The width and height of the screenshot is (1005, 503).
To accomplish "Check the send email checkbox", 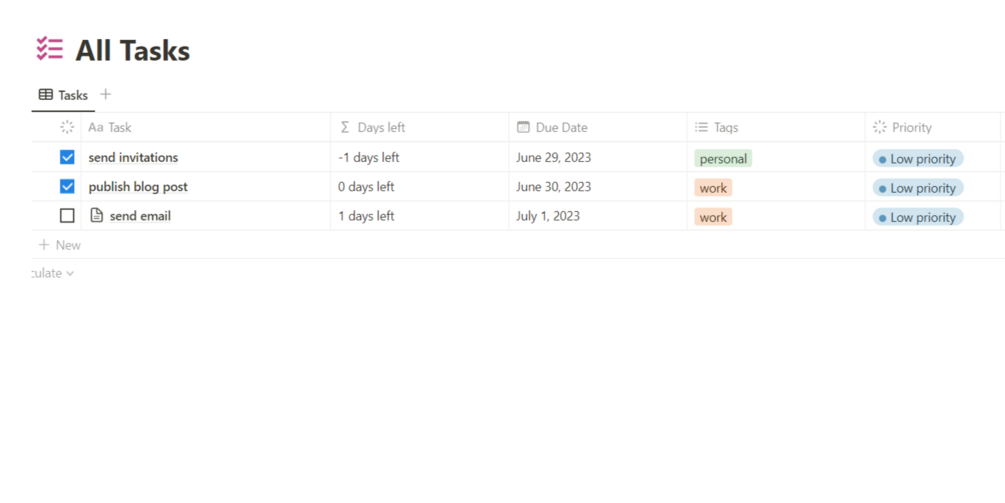I will click(67, 215).
